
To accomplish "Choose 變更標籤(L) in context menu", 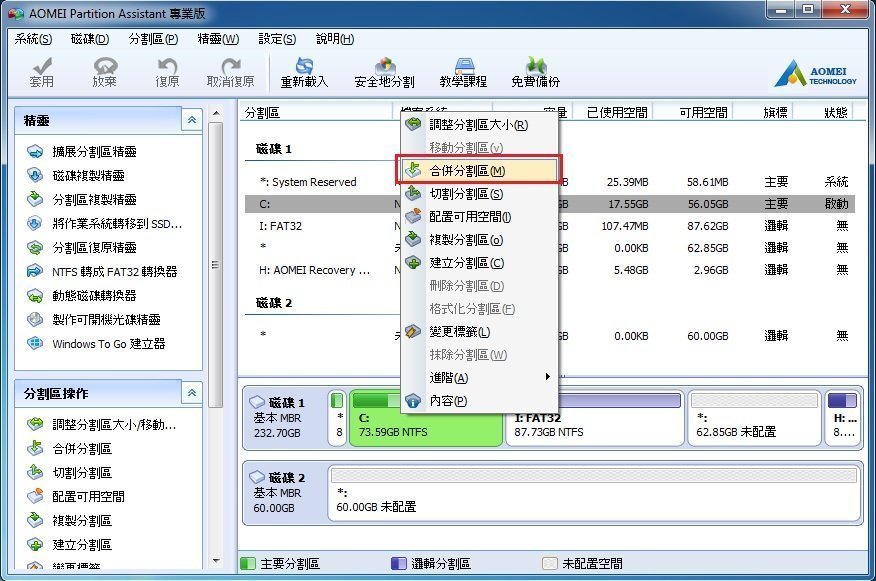I will click(479, 332).
